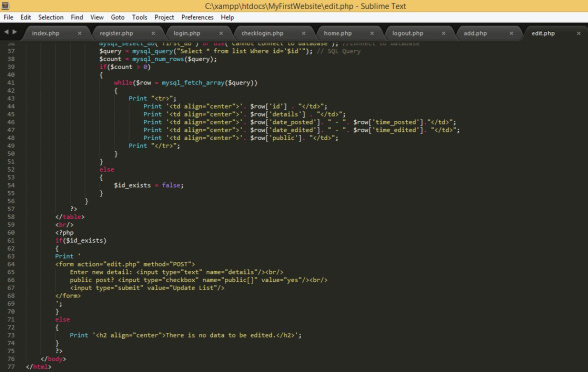Image resolution: width=588 pixels, height=372 pixels.
Task: Close the add.php tab
Action: coord(511,33)
